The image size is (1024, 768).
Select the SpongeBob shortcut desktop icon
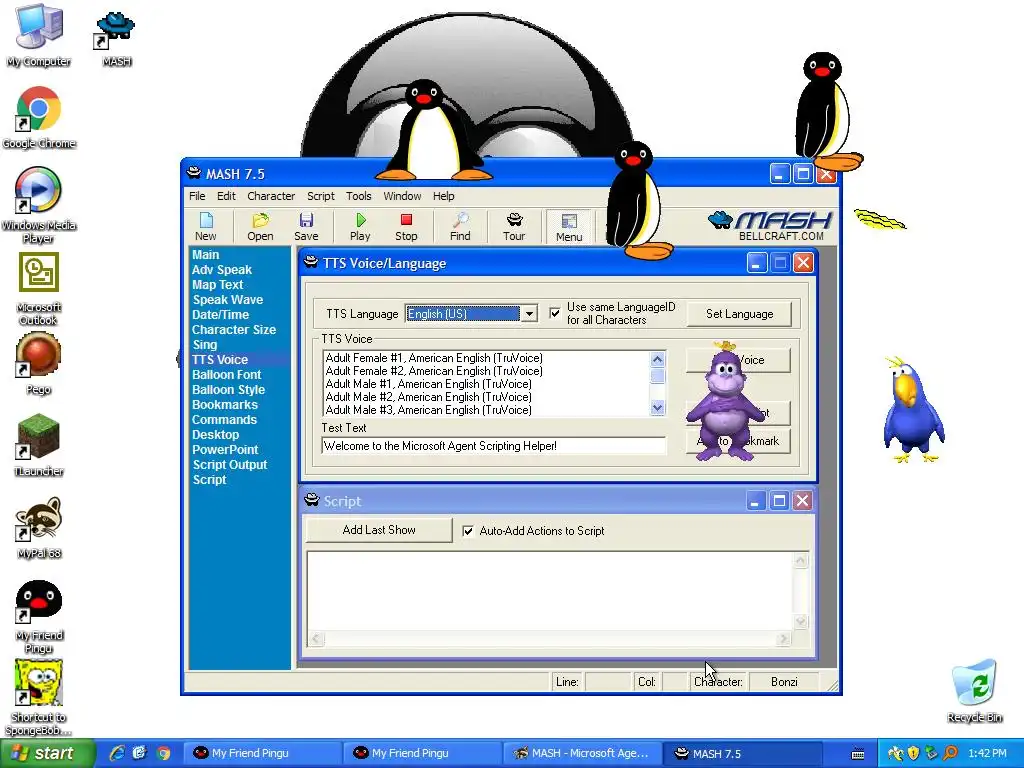point(39,697)
